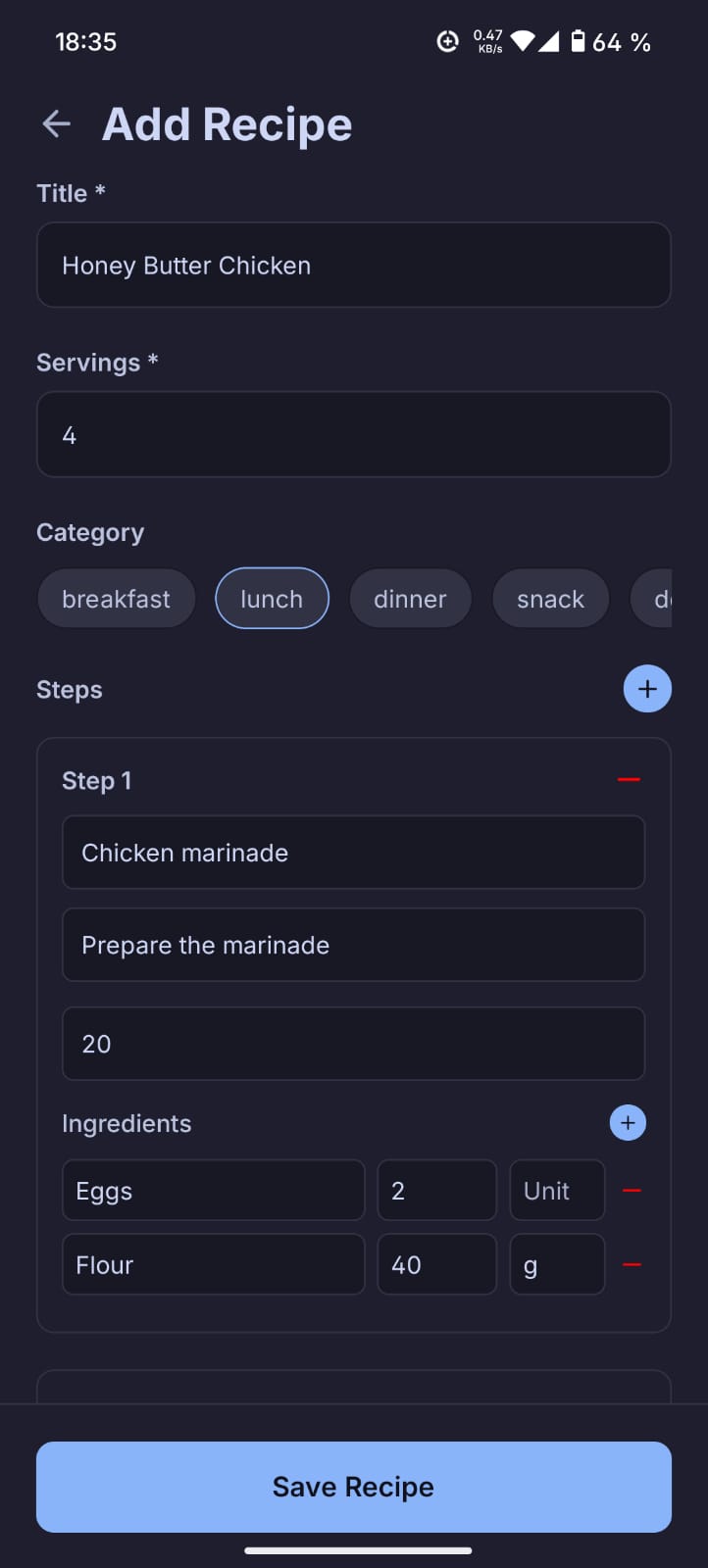
Task: Focus the Servings input field
Action: point(353,435)
